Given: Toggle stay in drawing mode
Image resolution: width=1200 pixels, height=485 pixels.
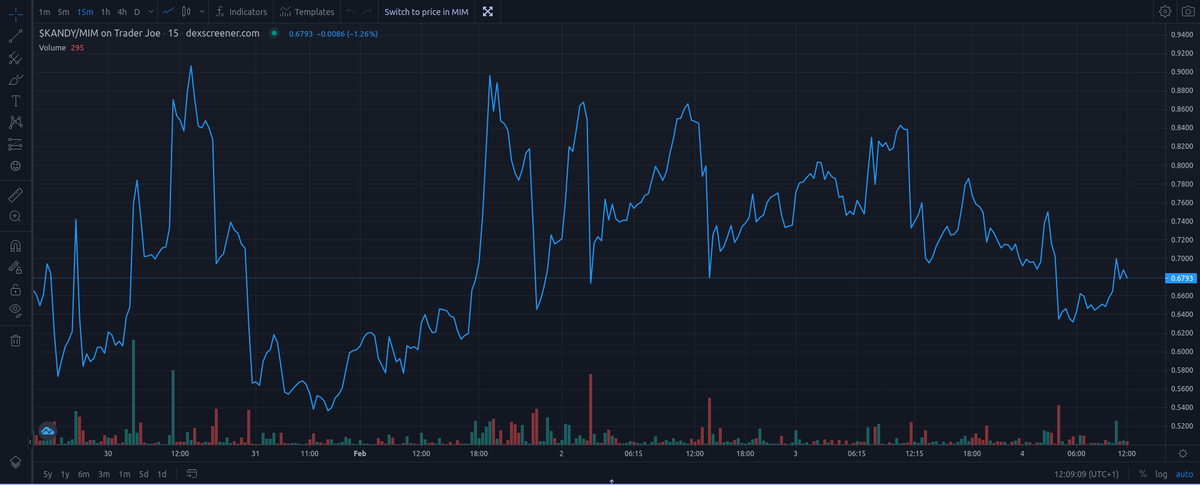Looking at the screenshot, I should coord(15,267).
